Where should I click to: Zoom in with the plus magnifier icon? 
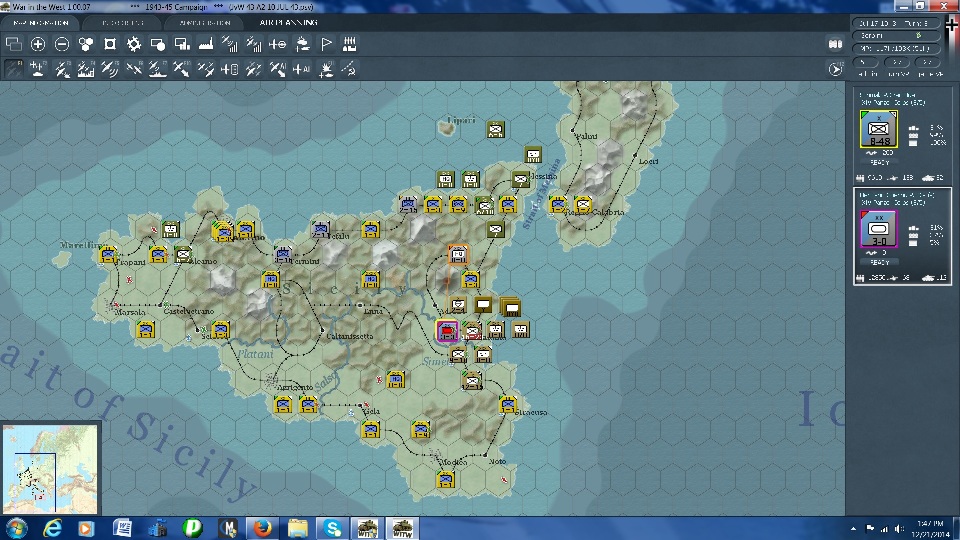(x=38, y=44)
